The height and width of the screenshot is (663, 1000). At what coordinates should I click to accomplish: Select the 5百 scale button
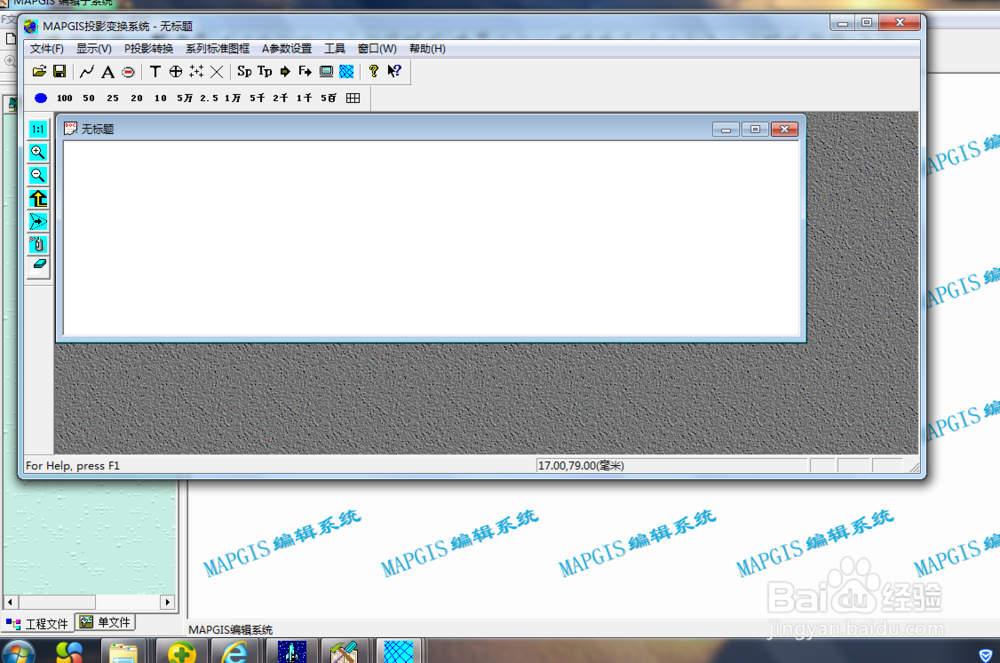pyautogui.click(x=328, y=98)
